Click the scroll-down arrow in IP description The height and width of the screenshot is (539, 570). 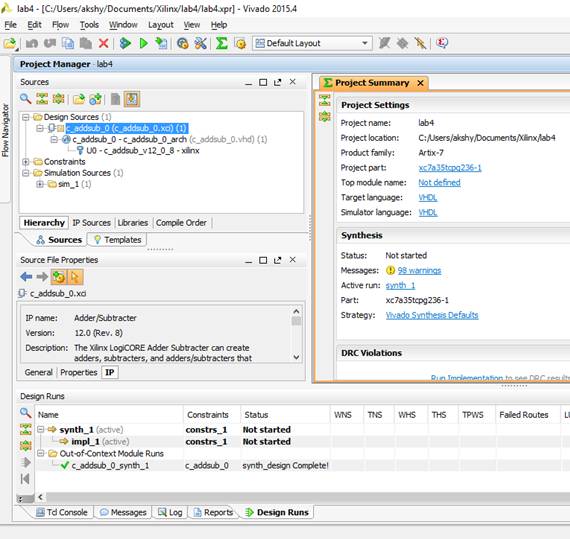pyautogui.click(x=296, y=357)
